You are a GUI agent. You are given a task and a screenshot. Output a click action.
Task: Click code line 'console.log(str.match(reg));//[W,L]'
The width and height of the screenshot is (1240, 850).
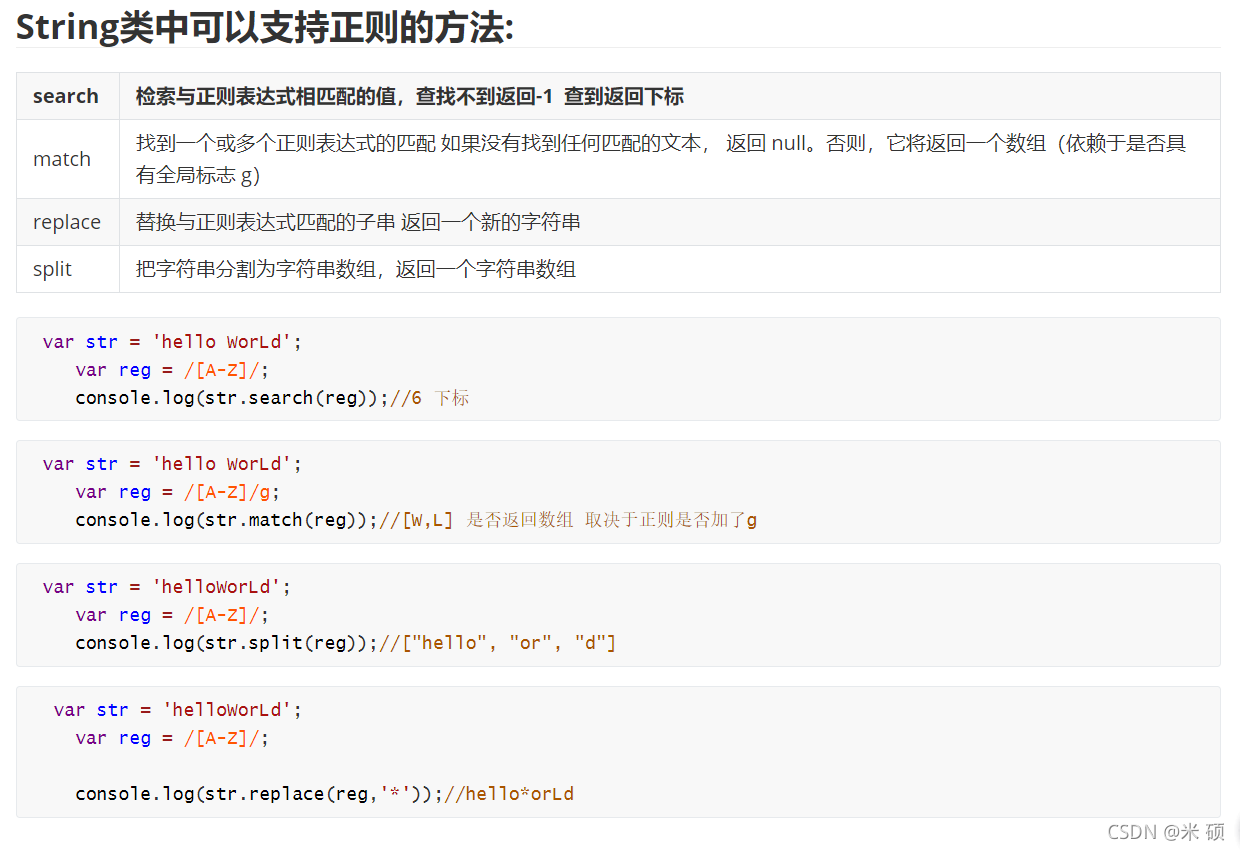coord(264,520)
